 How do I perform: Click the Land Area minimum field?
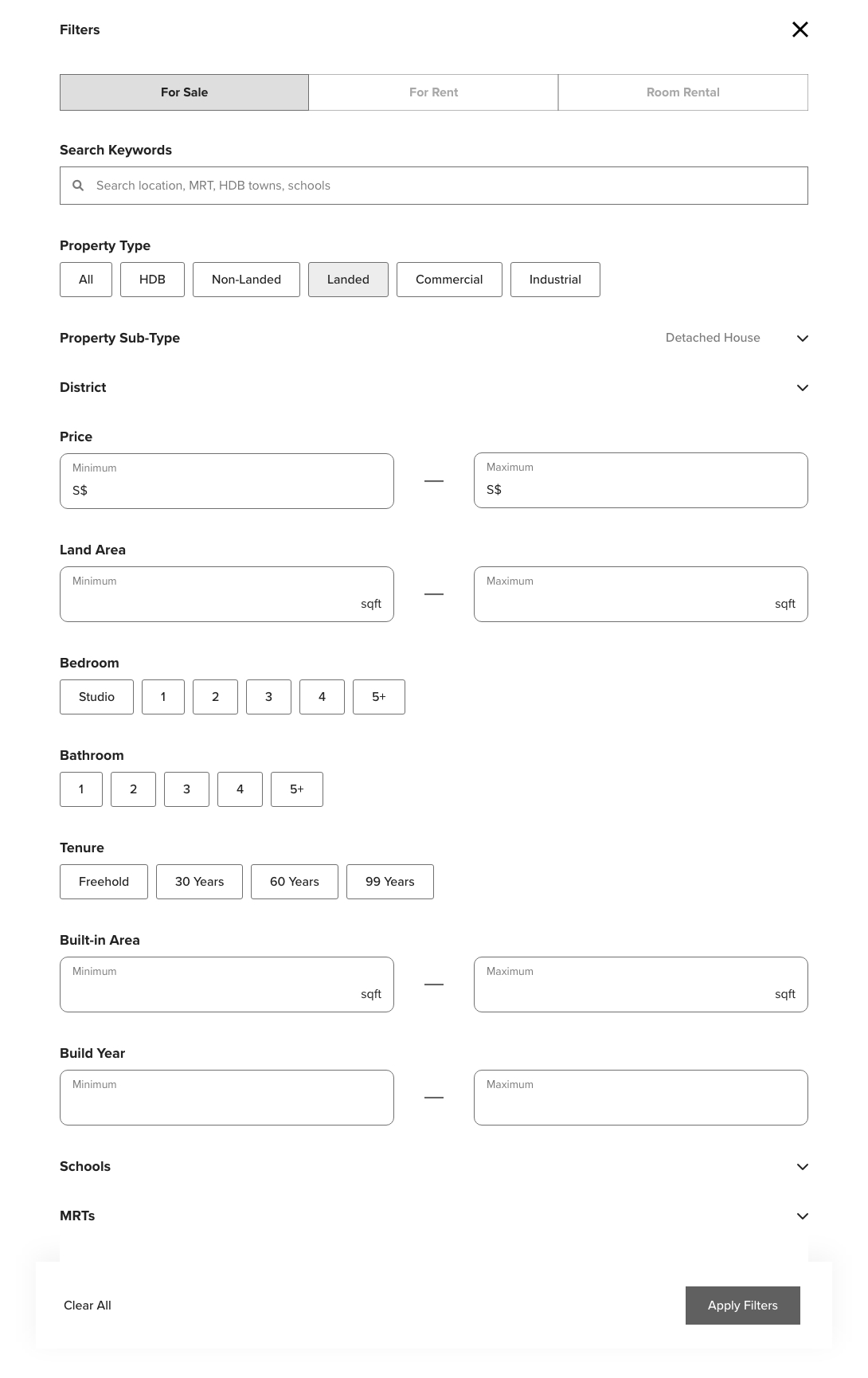227,594
